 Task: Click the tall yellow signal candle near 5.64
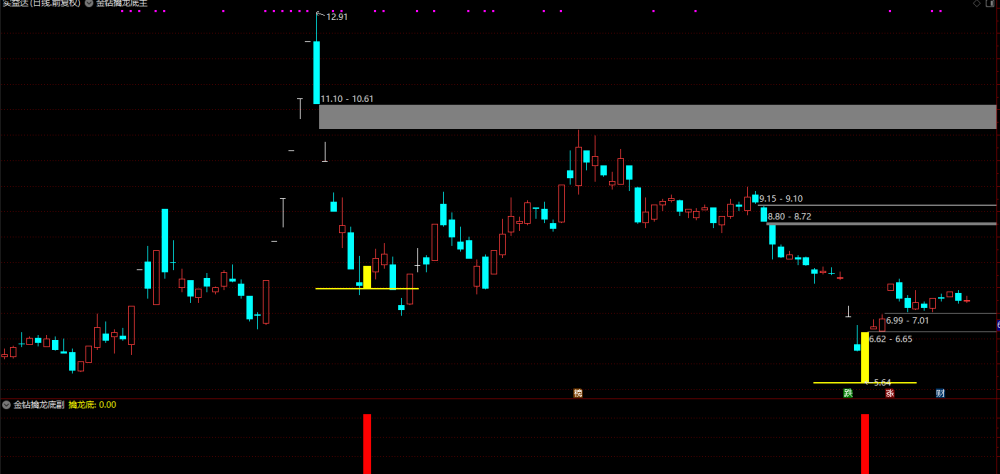point(865,357)
